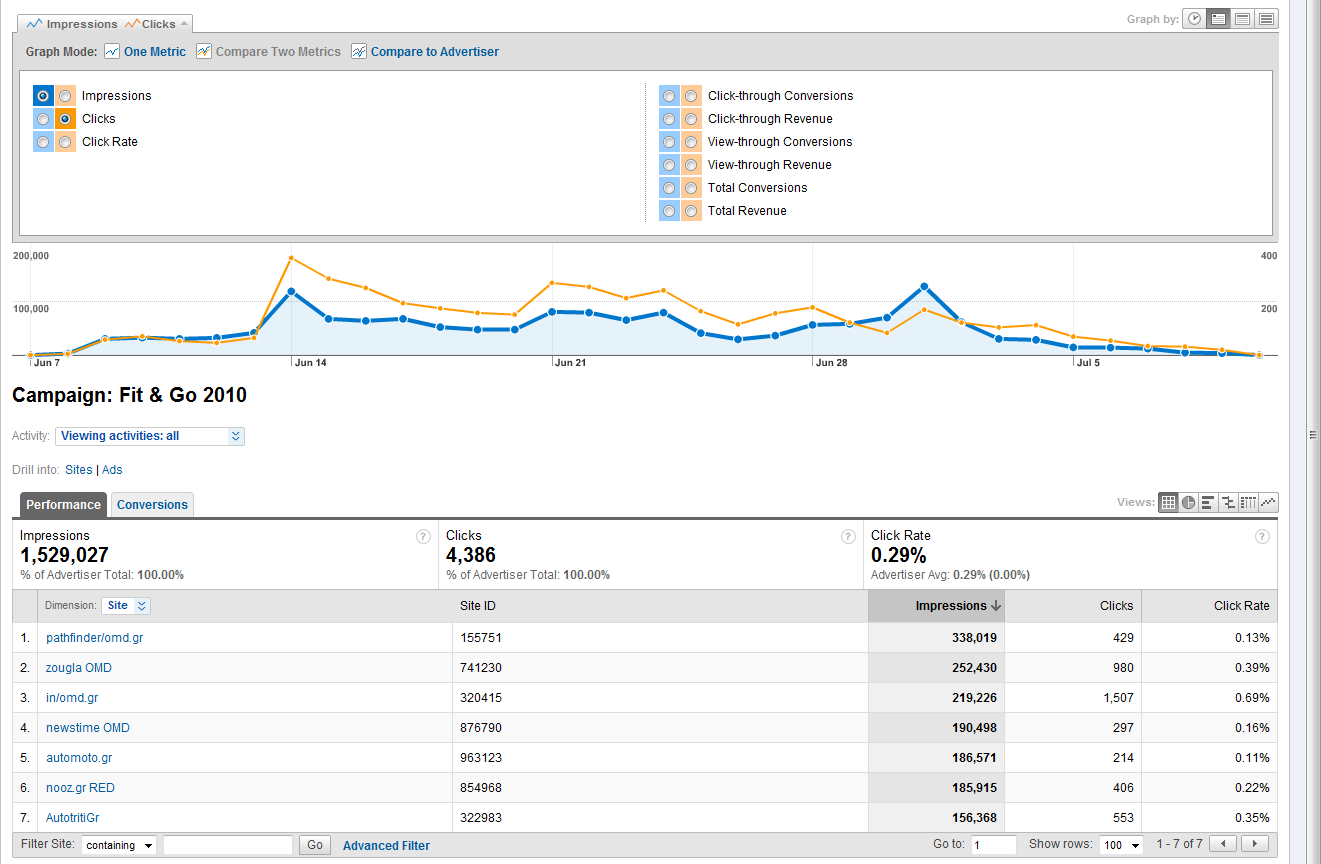Click the Go filter button

tap(315, 845)
